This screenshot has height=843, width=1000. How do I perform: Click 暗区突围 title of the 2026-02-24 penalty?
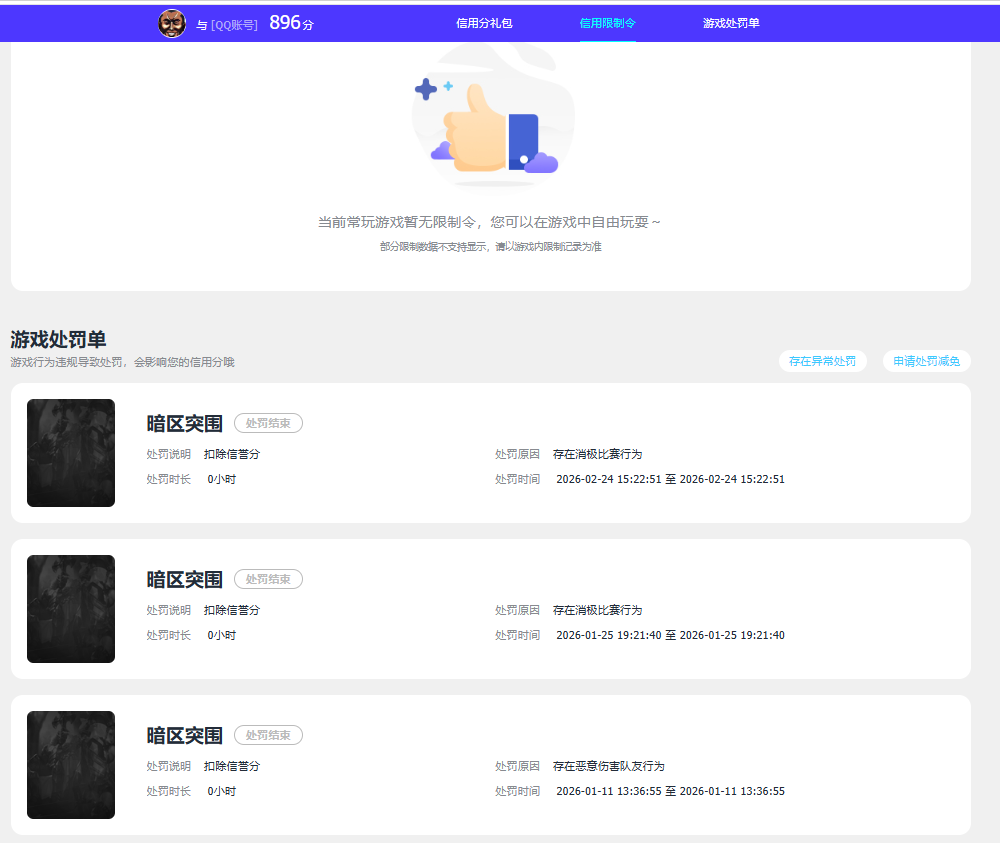click(x=185, y=424)
